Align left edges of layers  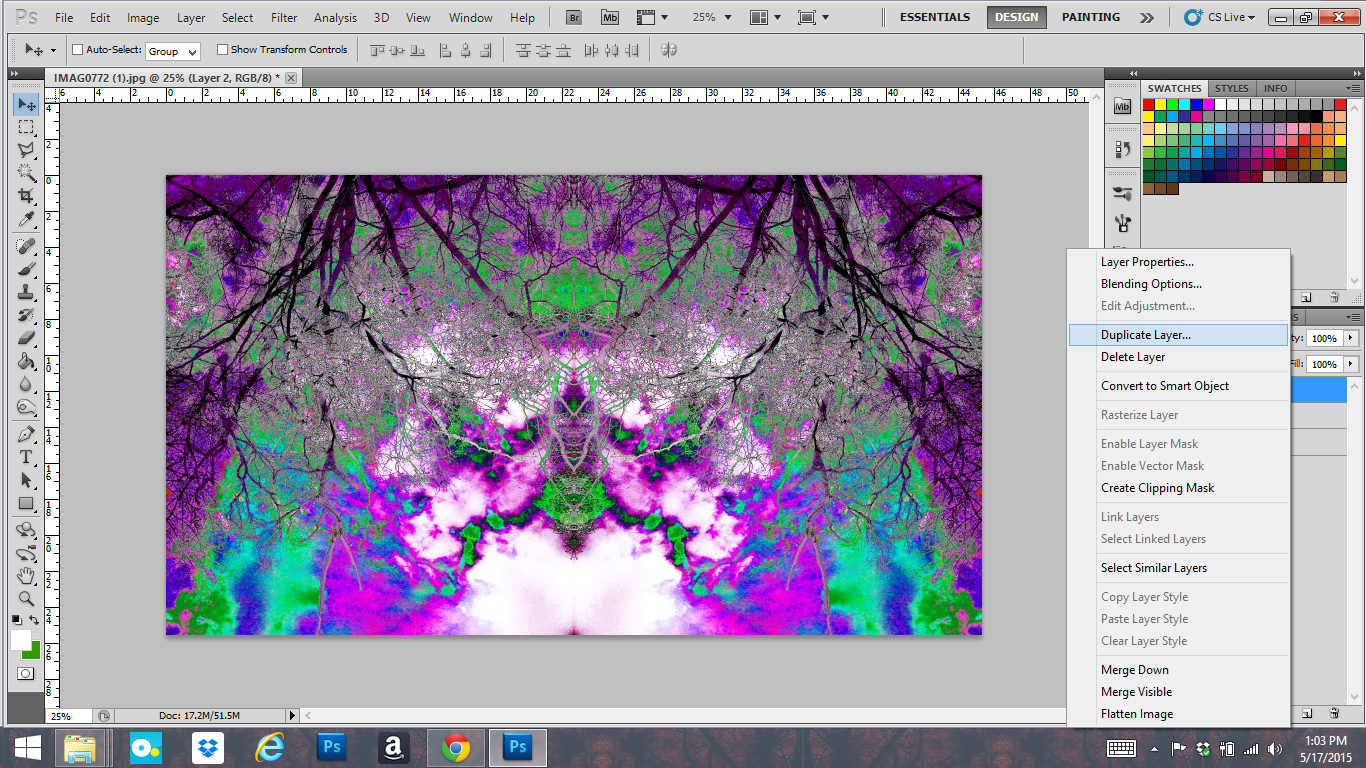445,50
